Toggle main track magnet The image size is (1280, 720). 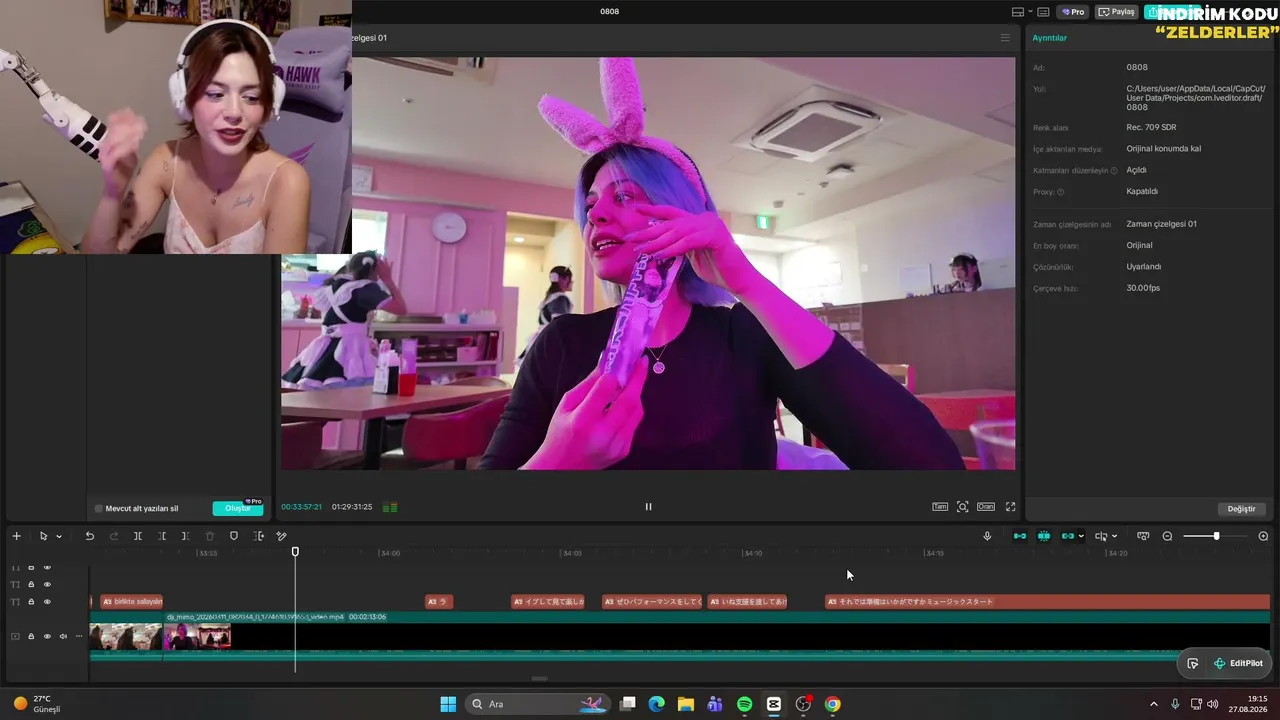(x=1020, y=536)
